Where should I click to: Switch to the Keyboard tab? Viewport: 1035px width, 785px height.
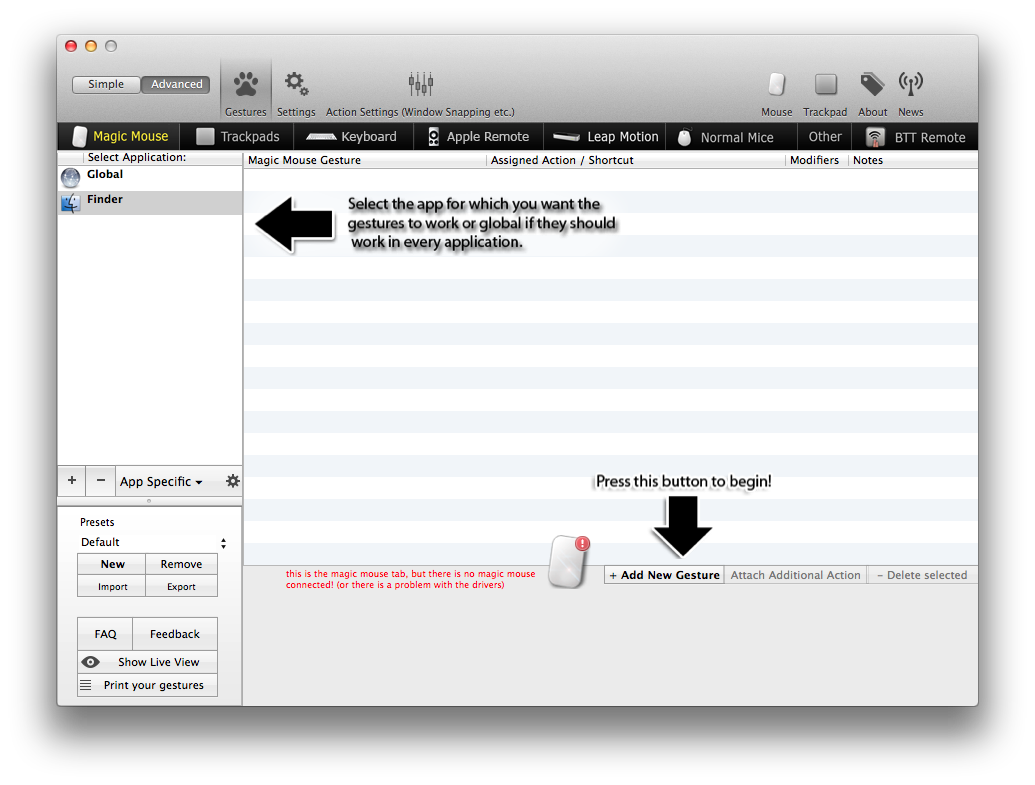coord(353,137)
